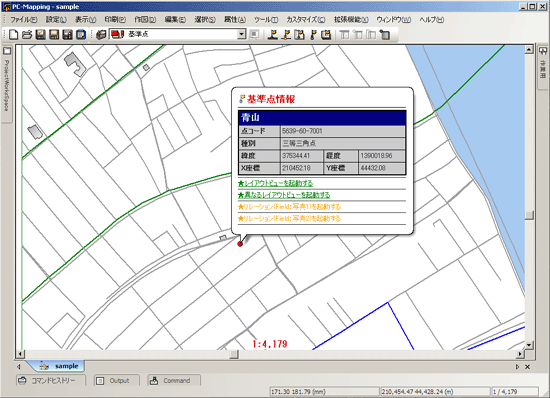Click the red floppy disk save icon
This screenshot has width=550, height=398.
point(54,34)
